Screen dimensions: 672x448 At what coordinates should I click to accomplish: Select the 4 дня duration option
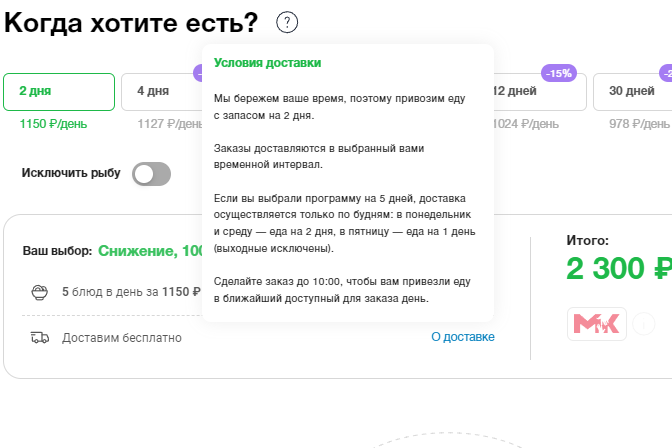162,92
